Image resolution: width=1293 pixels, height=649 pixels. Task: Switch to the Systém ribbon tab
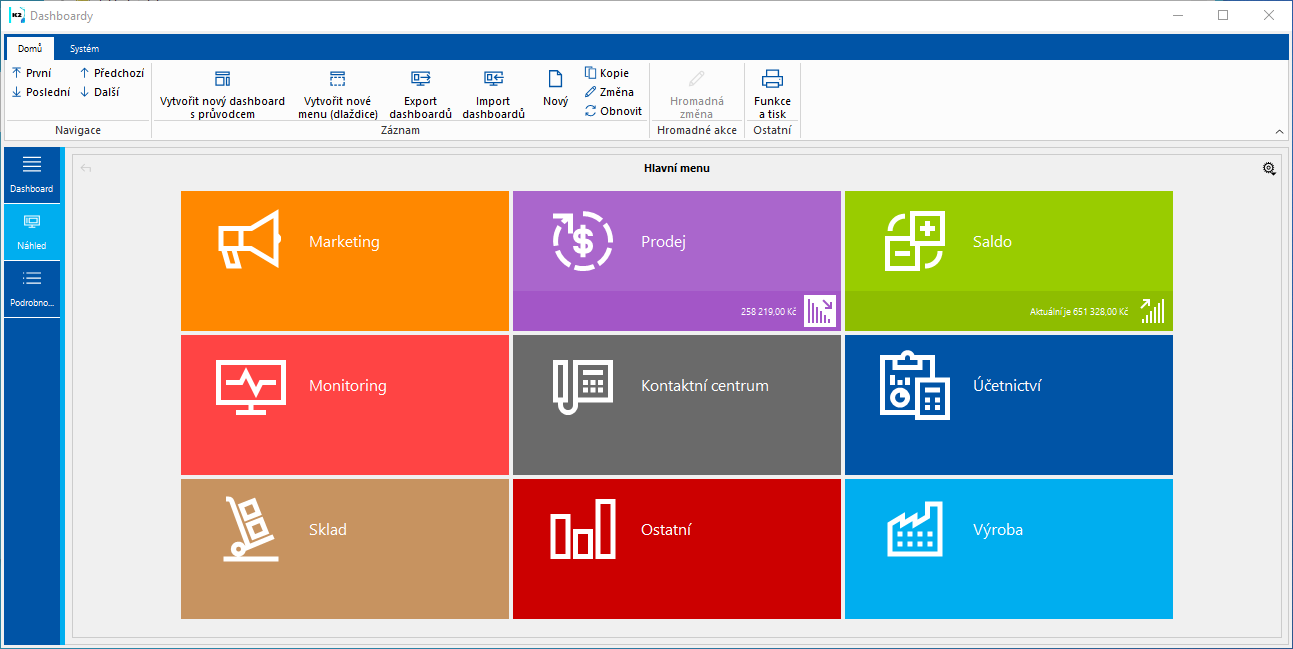[x=84, y=48]
